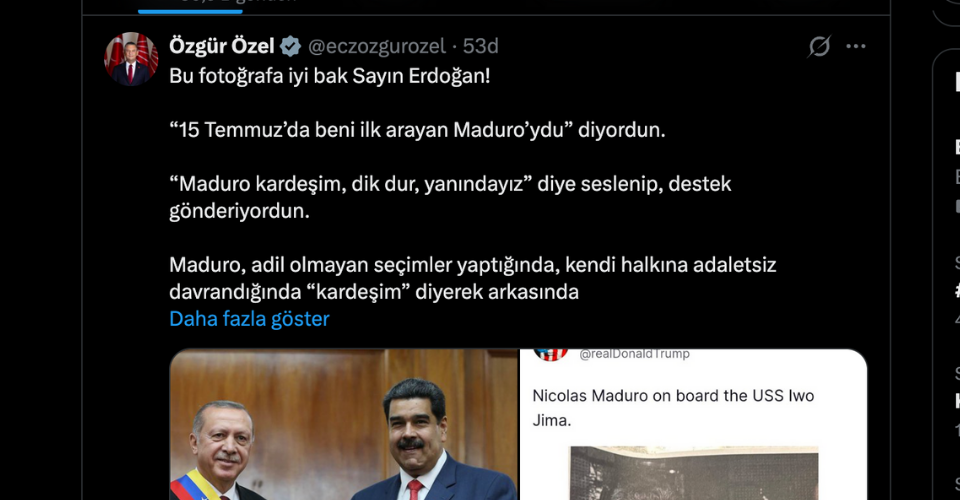Click the "15 Temmuz'da beni ilk arayan" quote
The image size is (960, 500).
[417, 130]
